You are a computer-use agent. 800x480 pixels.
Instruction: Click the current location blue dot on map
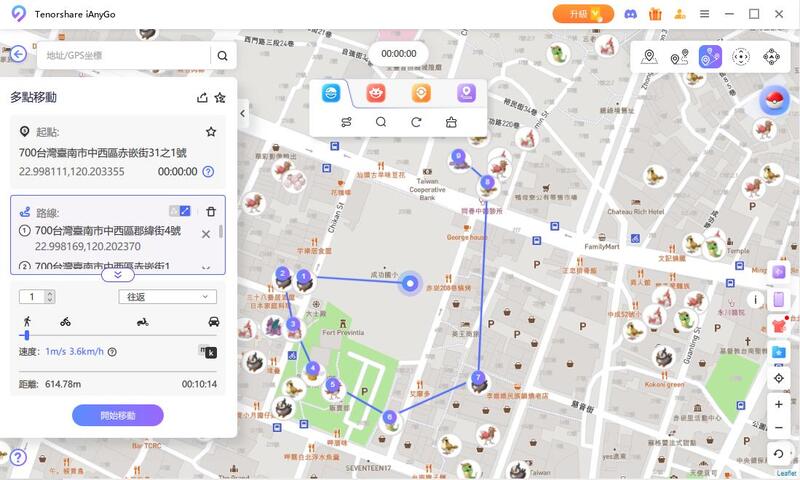(410, 284)
